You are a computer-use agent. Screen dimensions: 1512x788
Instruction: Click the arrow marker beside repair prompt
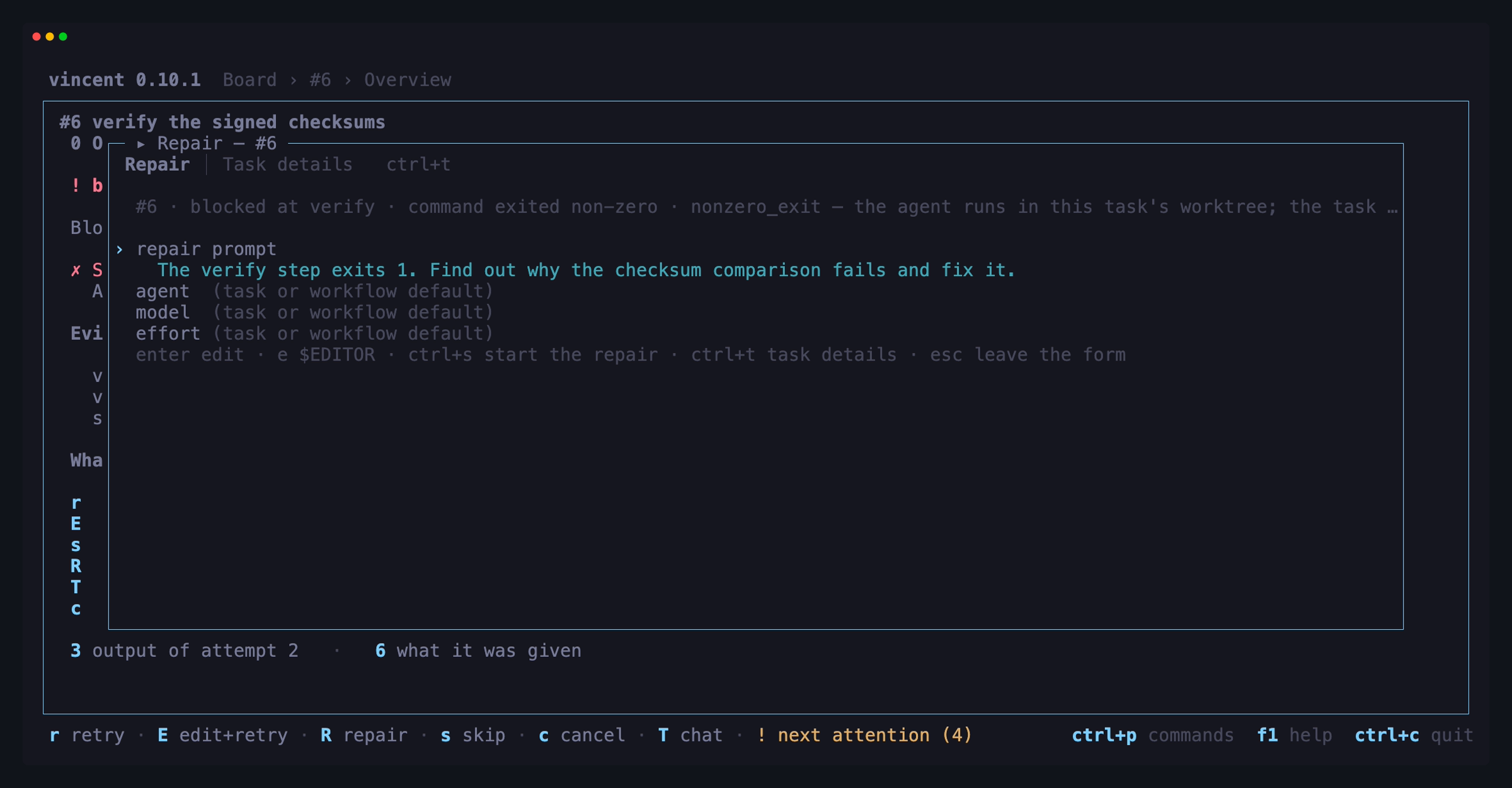pyautogui.click(x=119, y=250)
